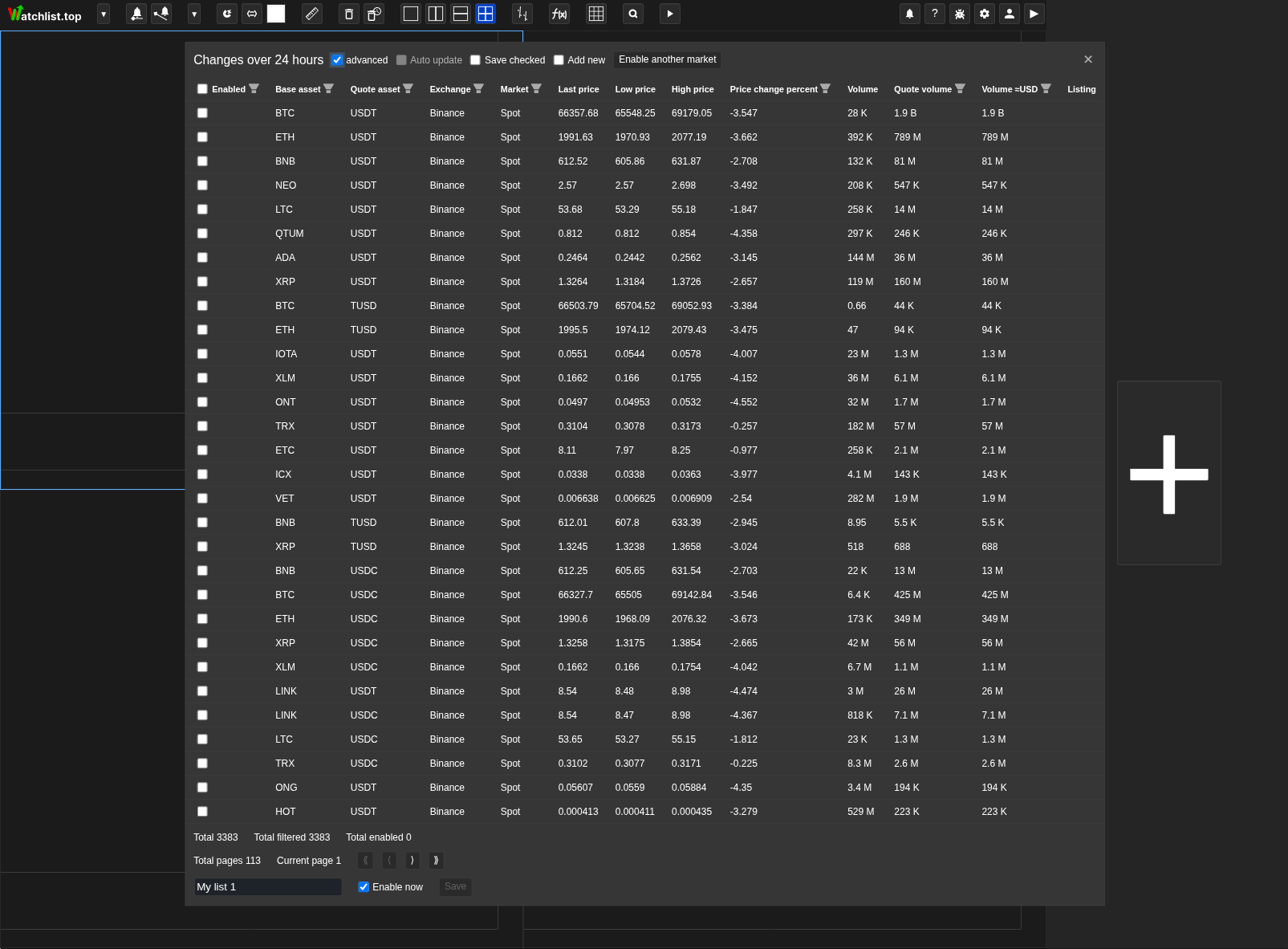Screen dimensions: 1288x949
Task: Click the Volume column header
Action: [862, 89]
